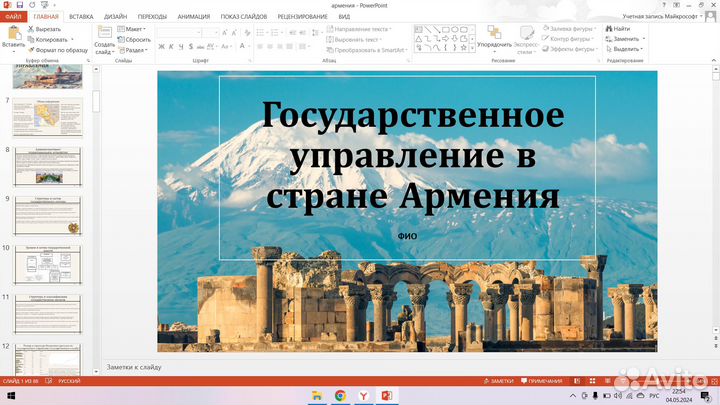Collapse the ribbon with the arrow

714,60
